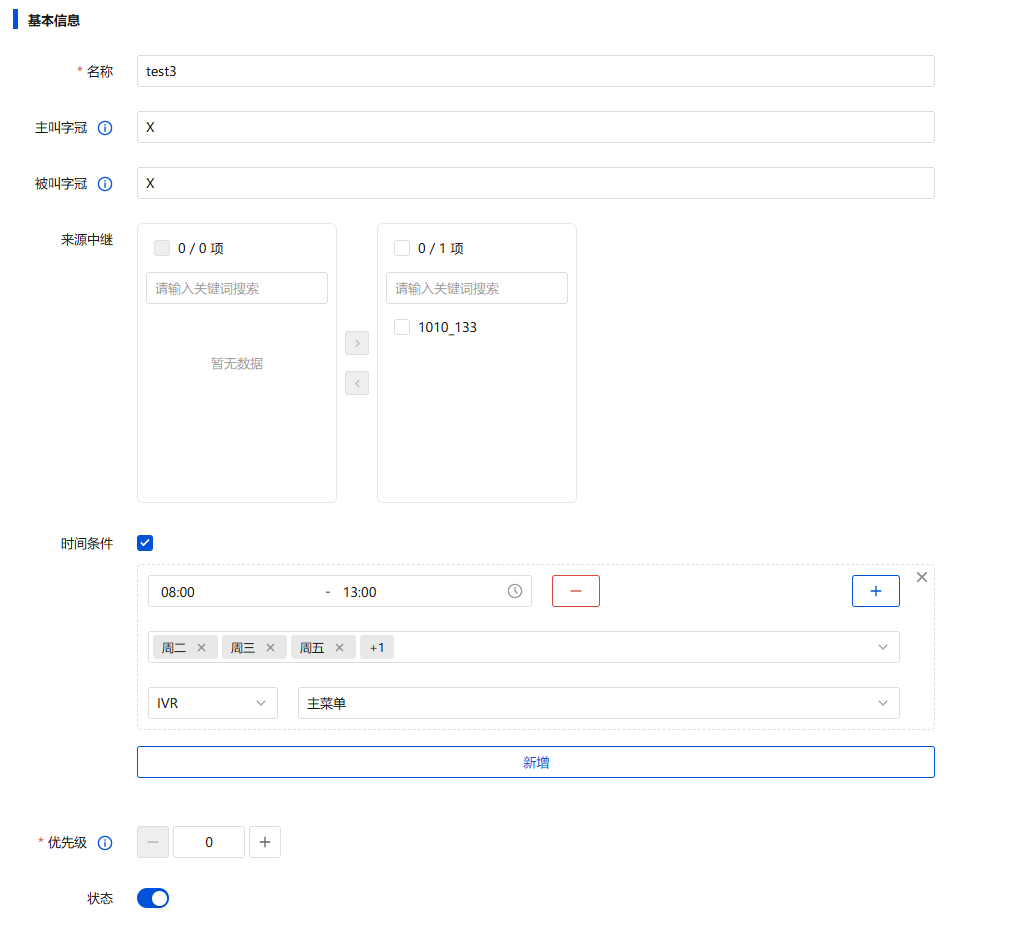Close the time condition block
The image size is (1035, 942).
coord(922,577)
